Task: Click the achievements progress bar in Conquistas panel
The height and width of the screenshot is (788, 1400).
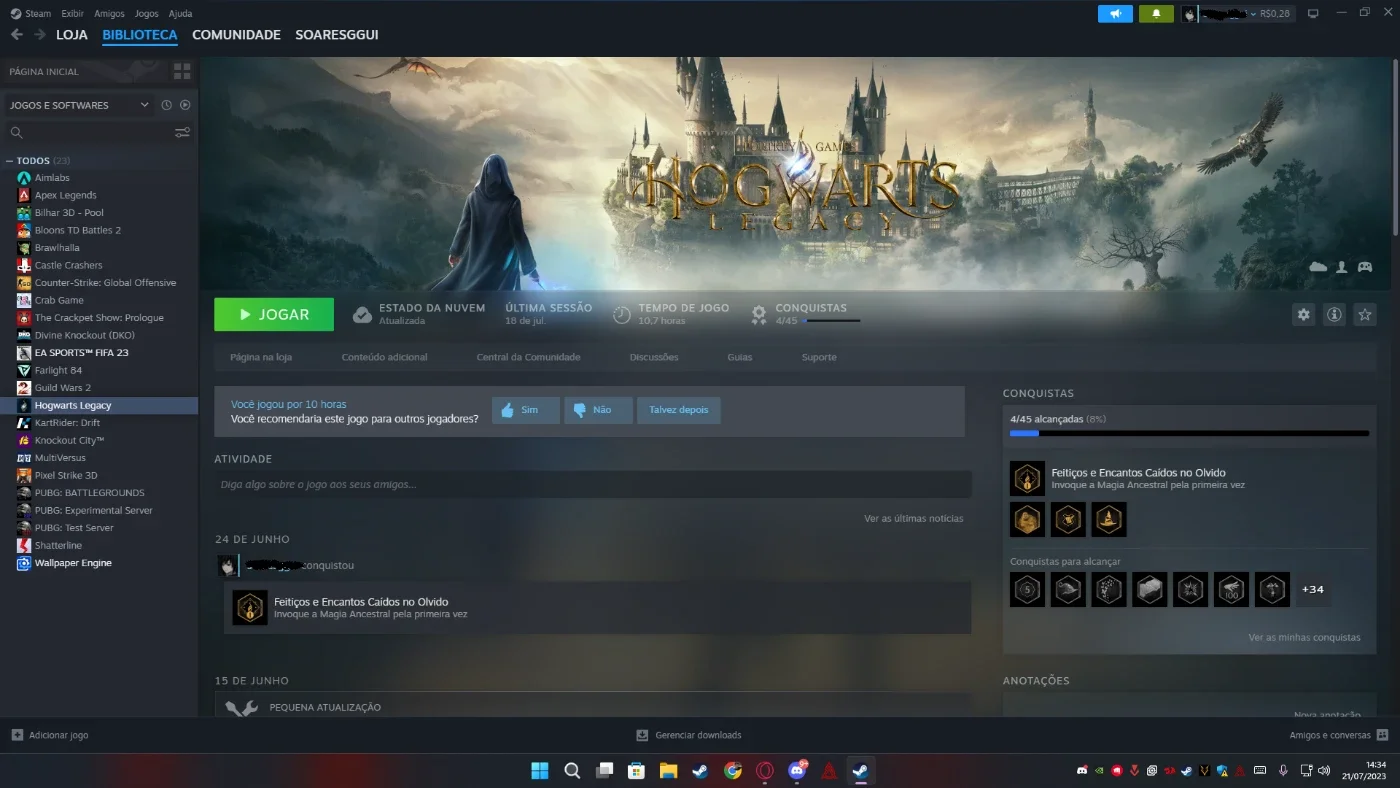Action: pos(1189,433)
